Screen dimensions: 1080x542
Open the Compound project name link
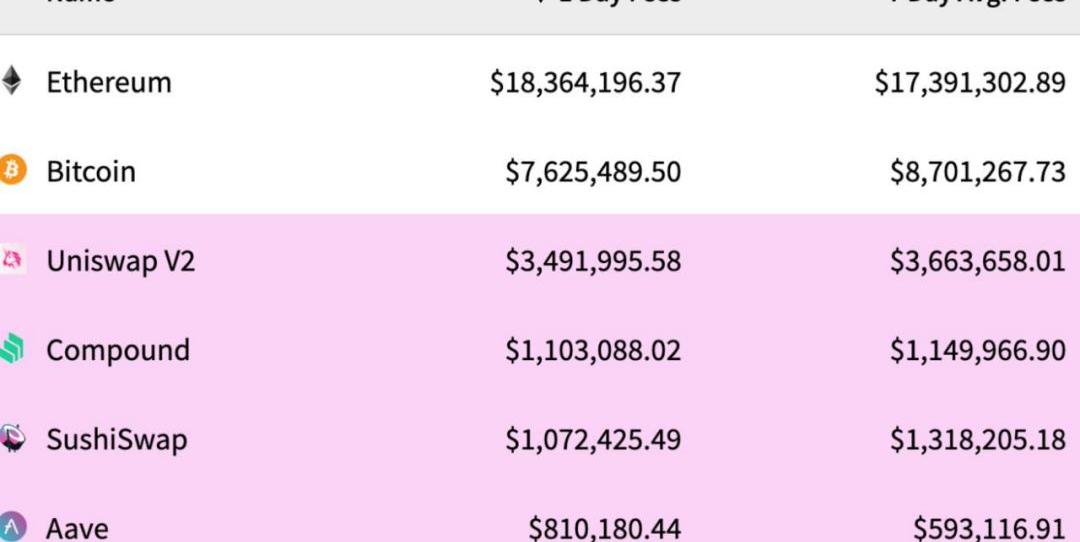point(118,350)
